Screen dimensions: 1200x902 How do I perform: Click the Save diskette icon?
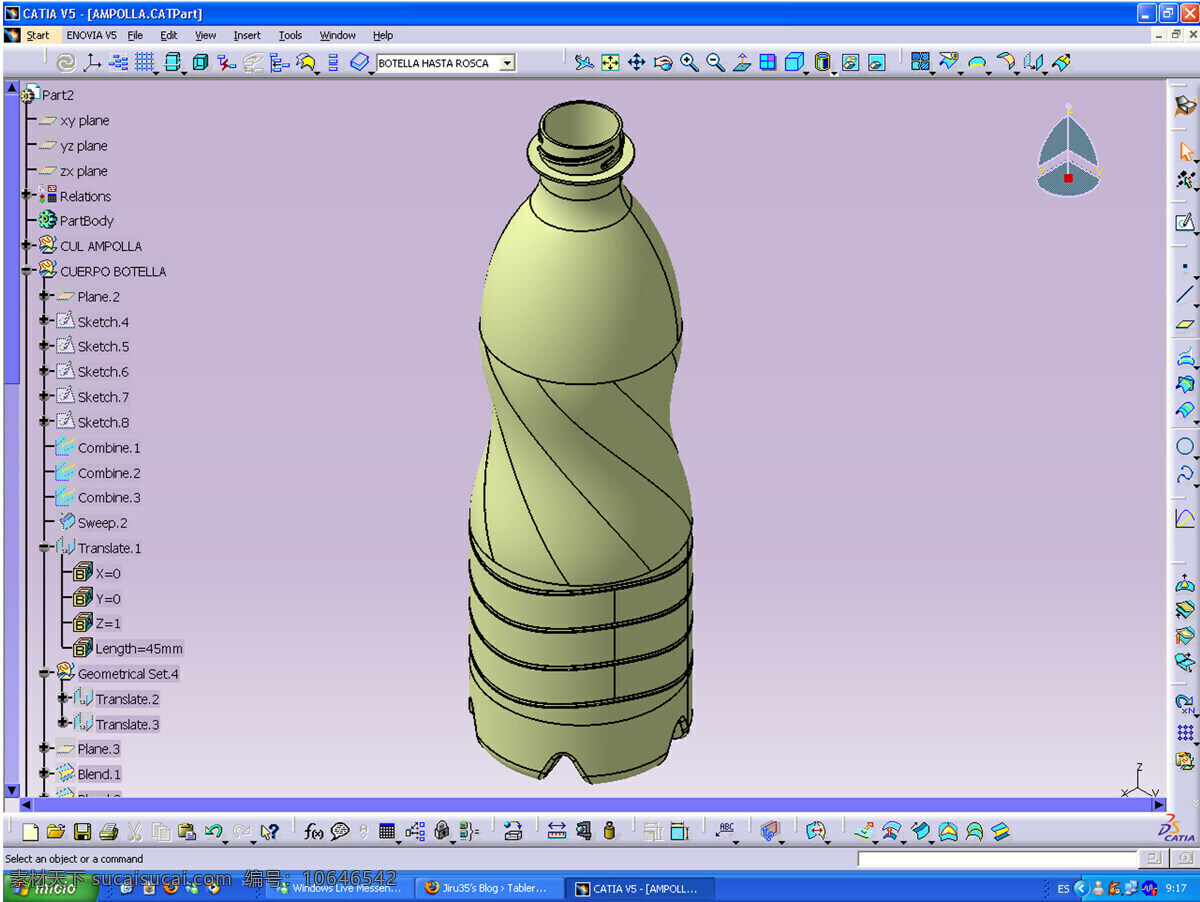click(x=83, y=831)
